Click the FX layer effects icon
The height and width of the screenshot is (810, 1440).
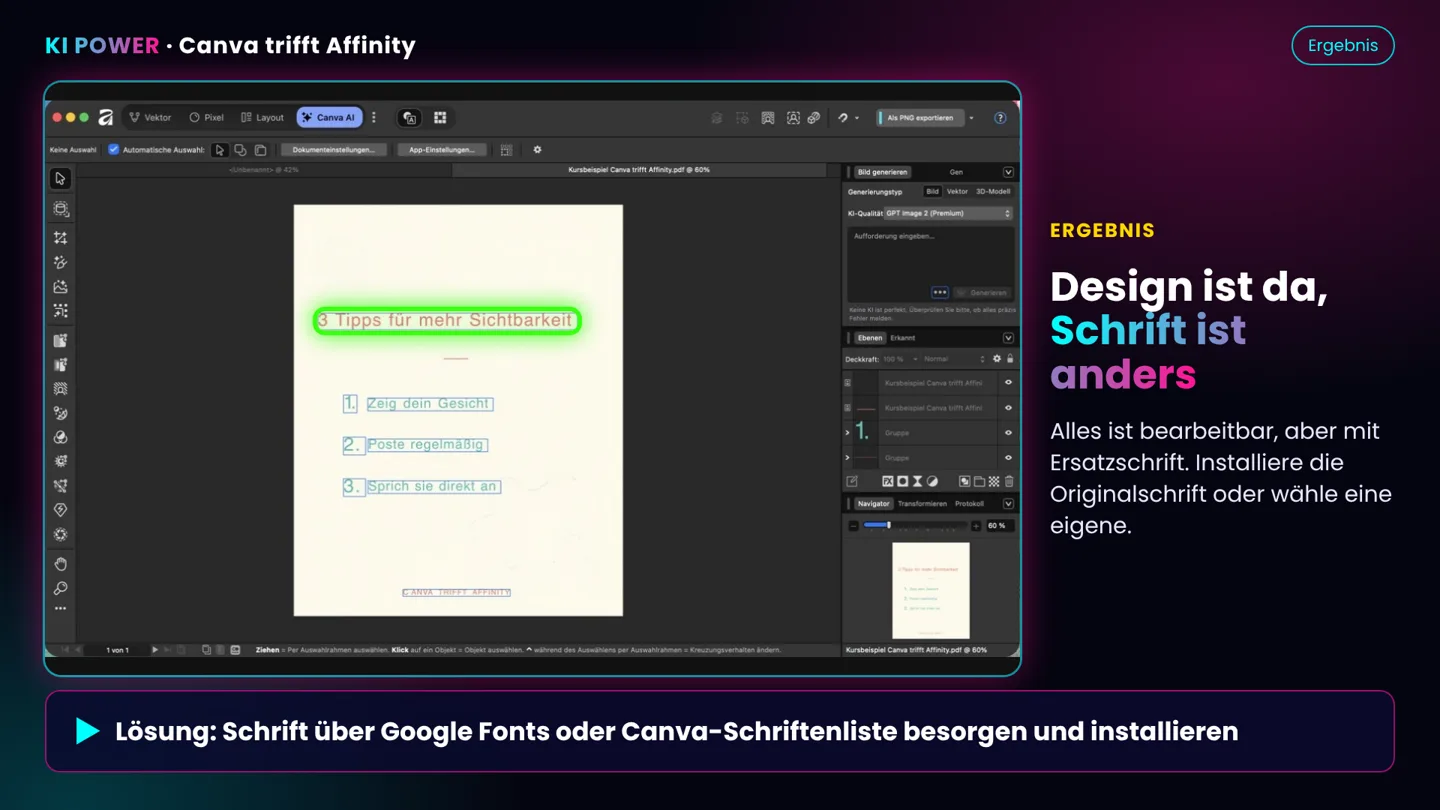click(x=887, y=482)
